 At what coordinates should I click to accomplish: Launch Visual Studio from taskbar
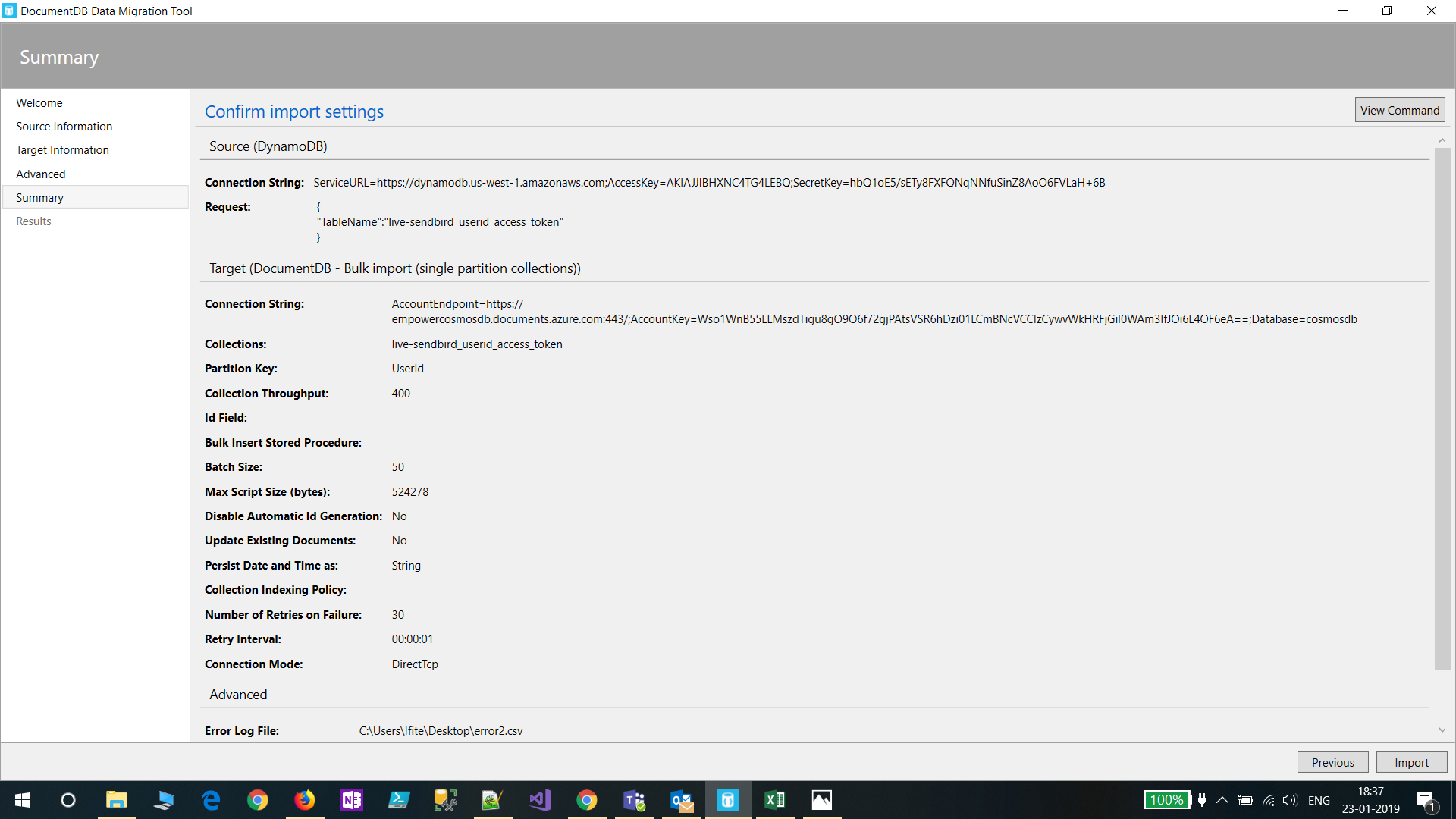pyautogui.click(x=540, y=800)
